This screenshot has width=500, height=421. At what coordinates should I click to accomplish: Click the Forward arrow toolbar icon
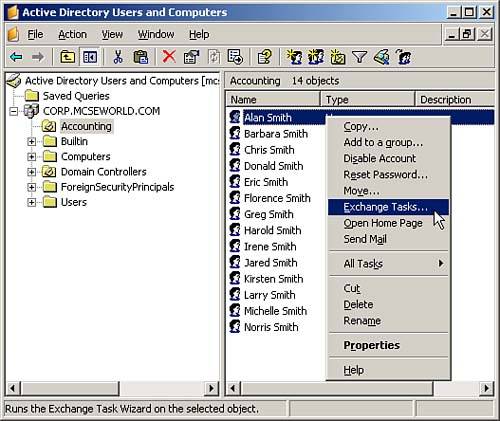38,57
